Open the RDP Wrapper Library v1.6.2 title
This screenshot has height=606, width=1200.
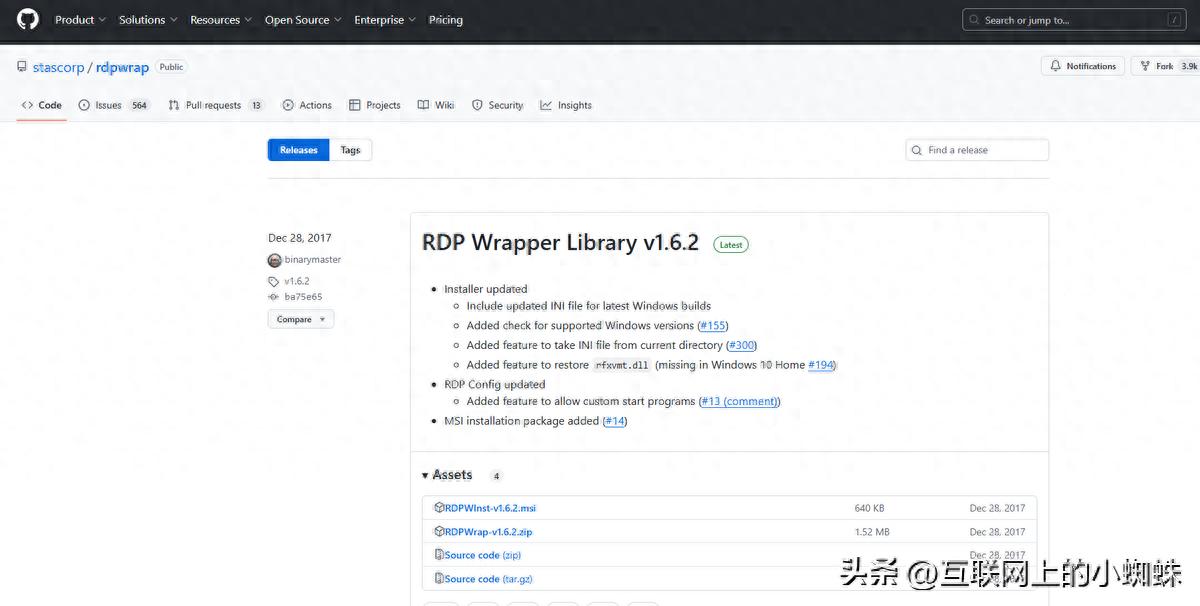[x=560, y=242]
